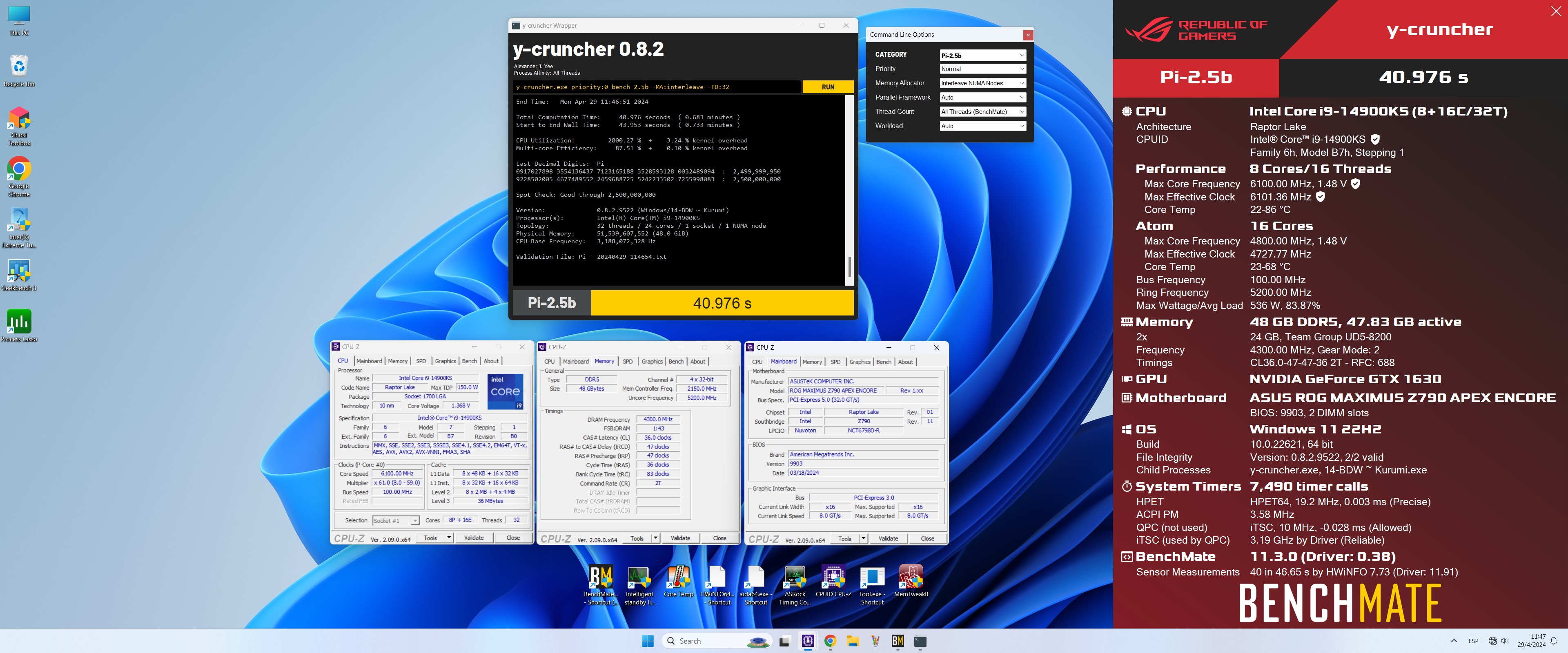Screen dimensions: 1568x653
Task: Close the Command Line Options panel
Action: 1028,35
